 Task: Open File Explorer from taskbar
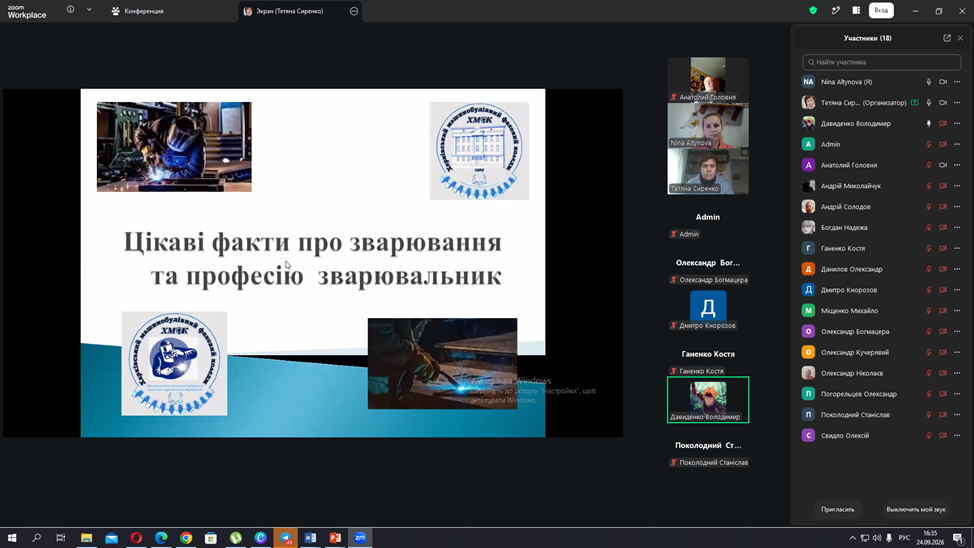coord(86,538)
